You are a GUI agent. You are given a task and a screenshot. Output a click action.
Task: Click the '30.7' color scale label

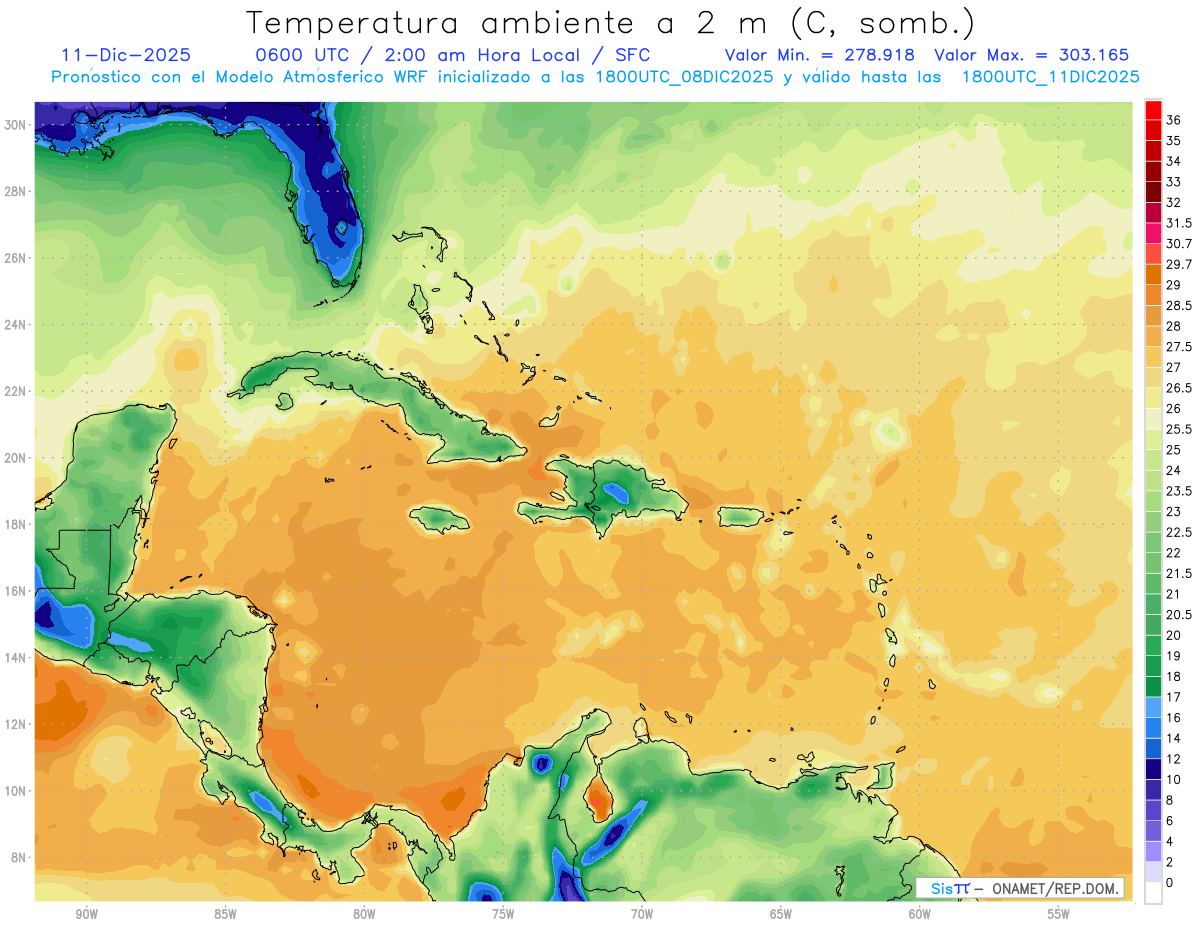1179,244
